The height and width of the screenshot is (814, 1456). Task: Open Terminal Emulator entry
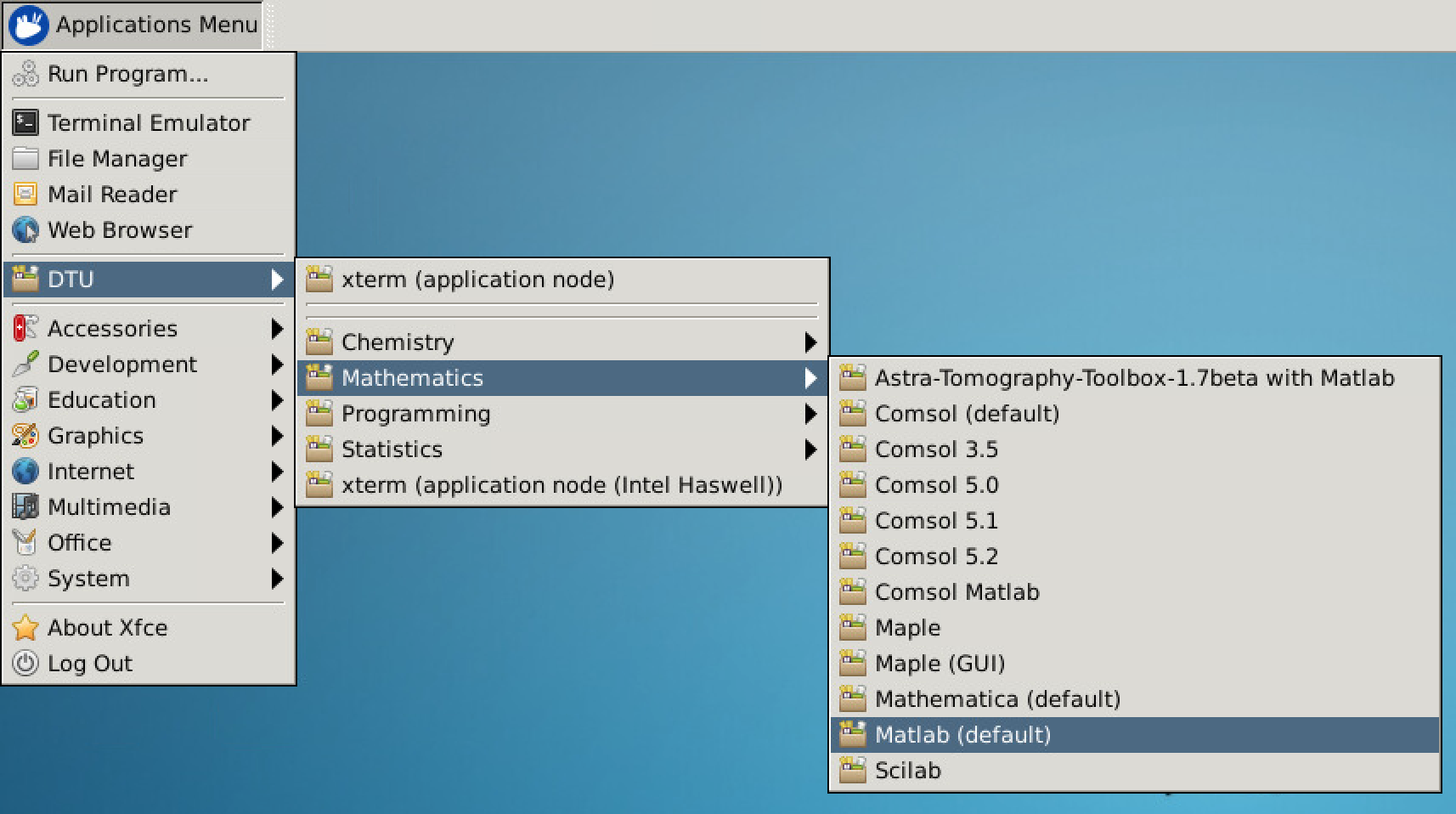click(x=149, y=123)
